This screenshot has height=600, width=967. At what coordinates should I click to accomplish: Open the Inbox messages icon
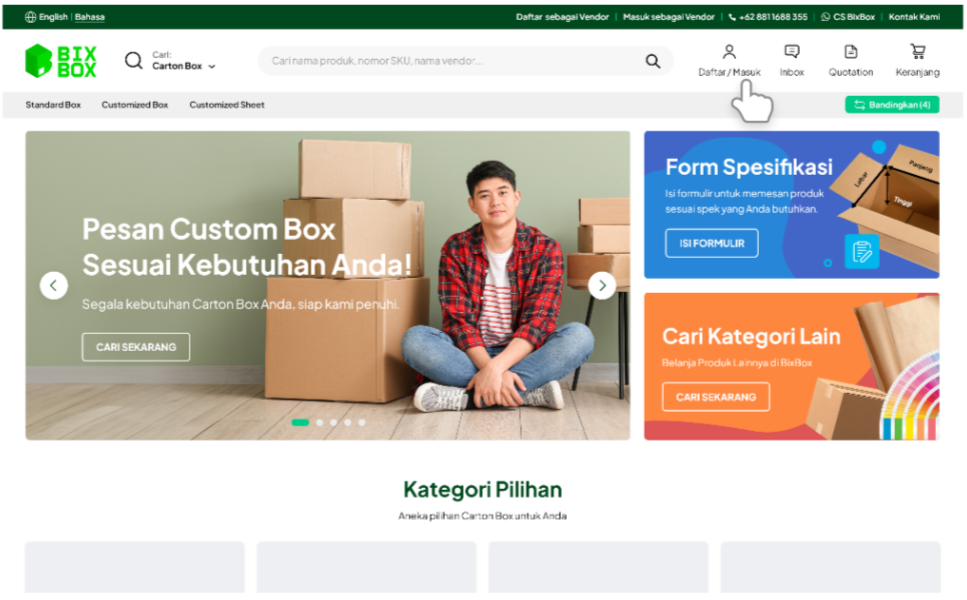click(x=791, y=53)
